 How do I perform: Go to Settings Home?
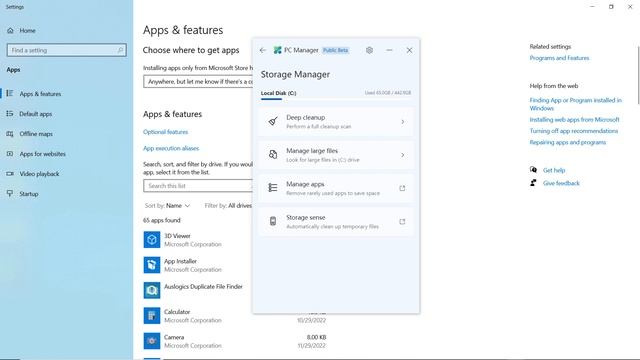click(27, 31)
